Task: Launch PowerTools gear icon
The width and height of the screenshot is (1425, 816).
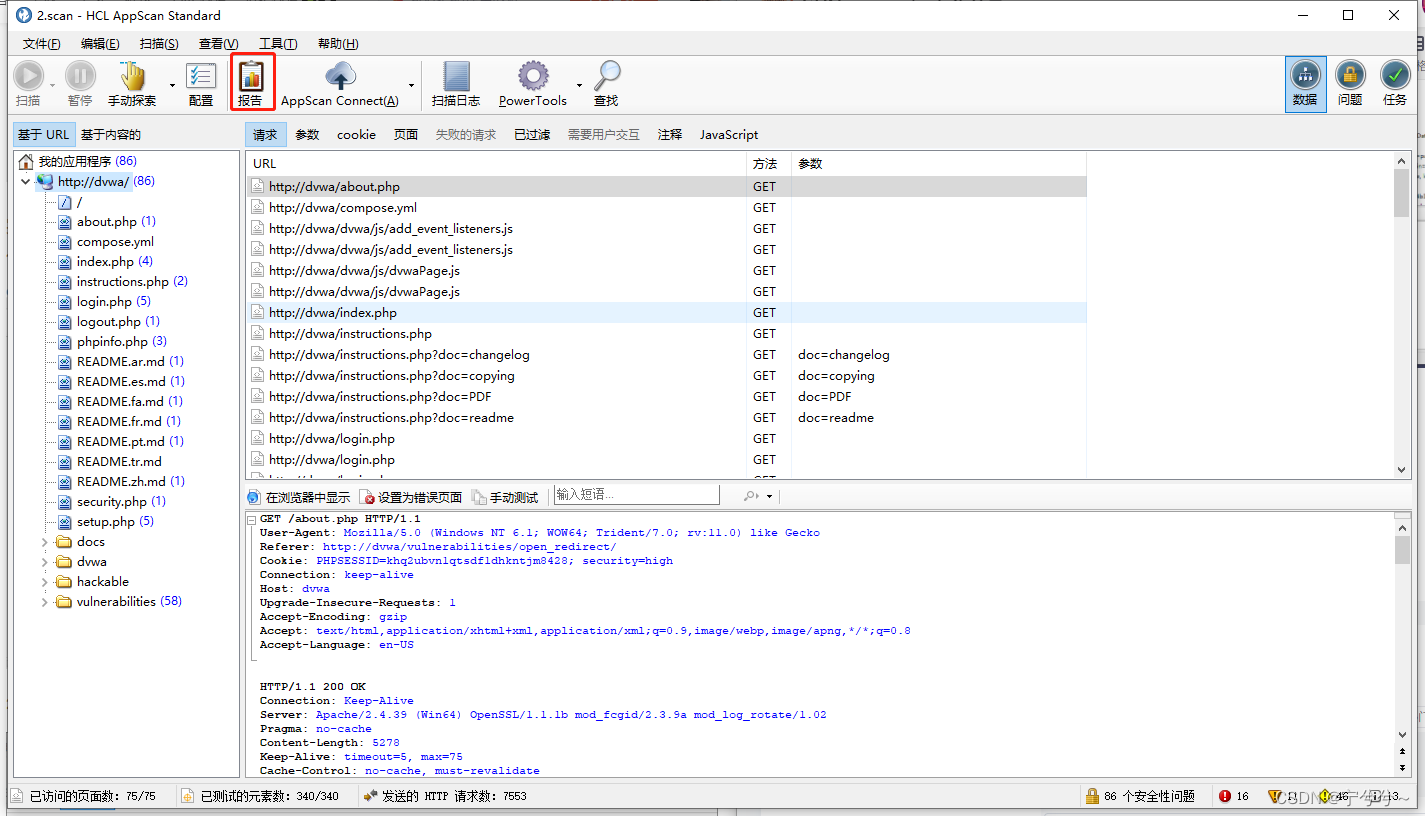Action: (533, 84)
